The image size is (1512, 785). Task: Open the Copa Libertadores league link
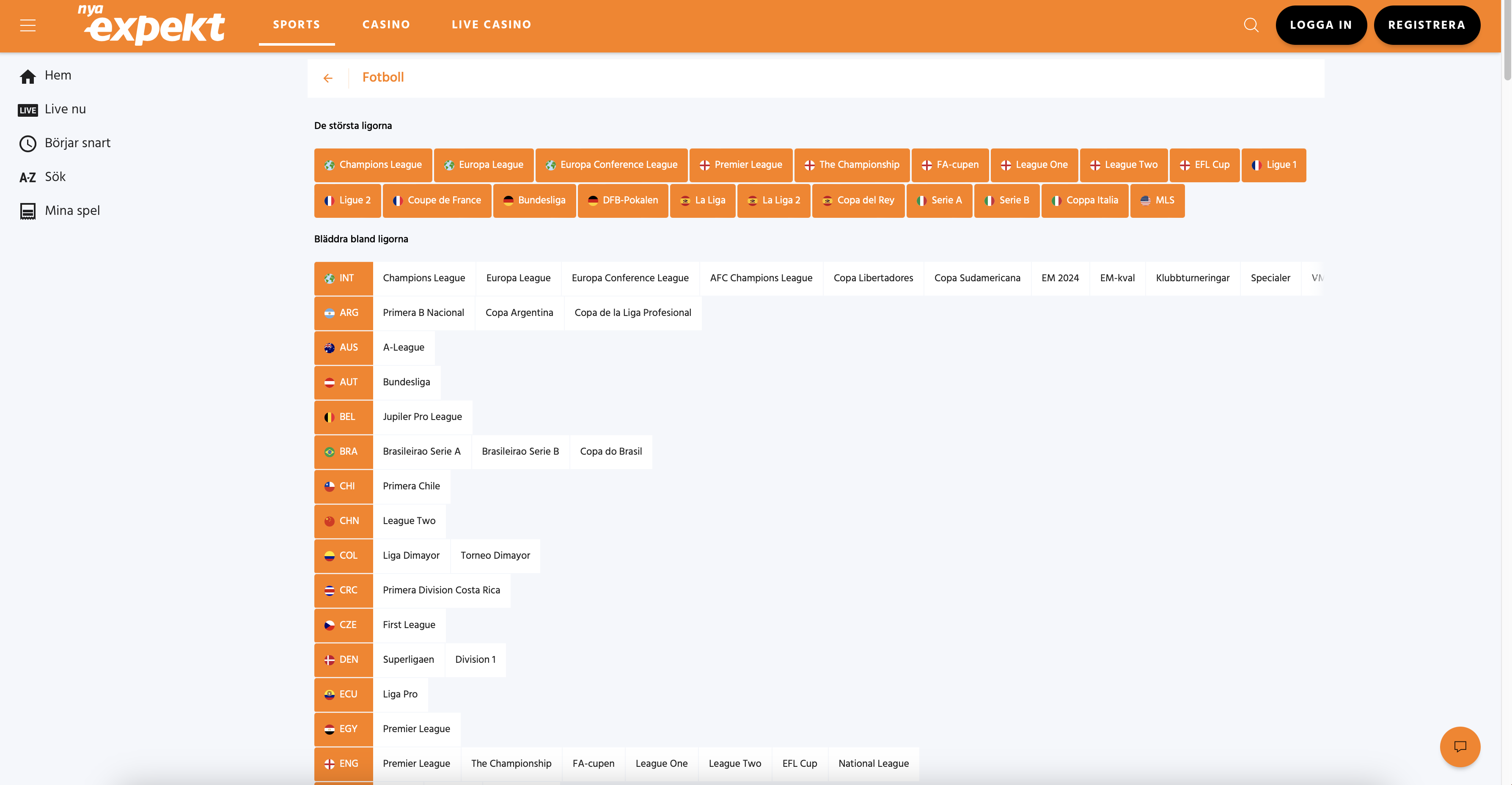(x=873, y=278)
